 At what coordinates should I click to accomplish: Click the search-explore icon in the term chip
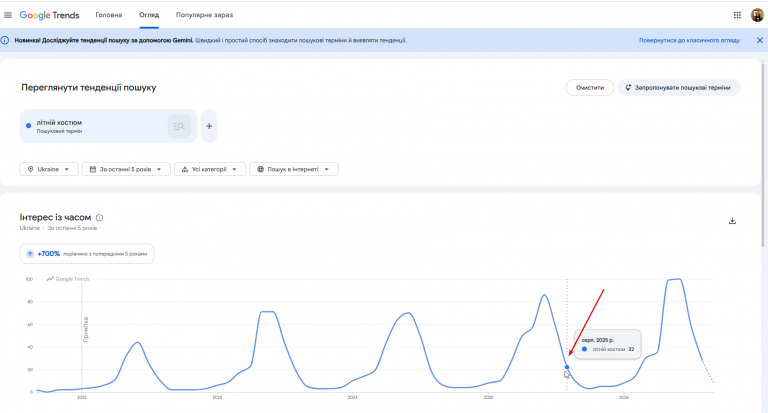[179, 126]
